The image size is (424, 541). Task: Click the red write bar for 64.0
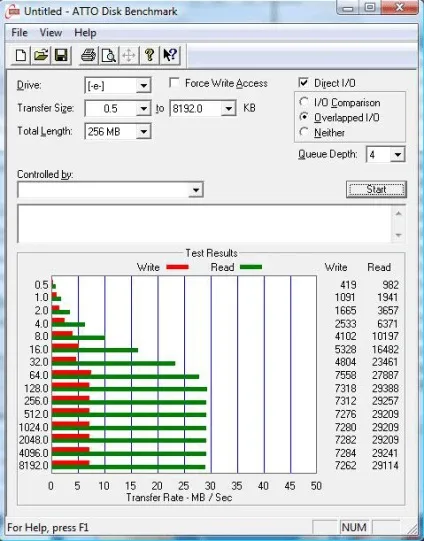click(x=71, y=373)
